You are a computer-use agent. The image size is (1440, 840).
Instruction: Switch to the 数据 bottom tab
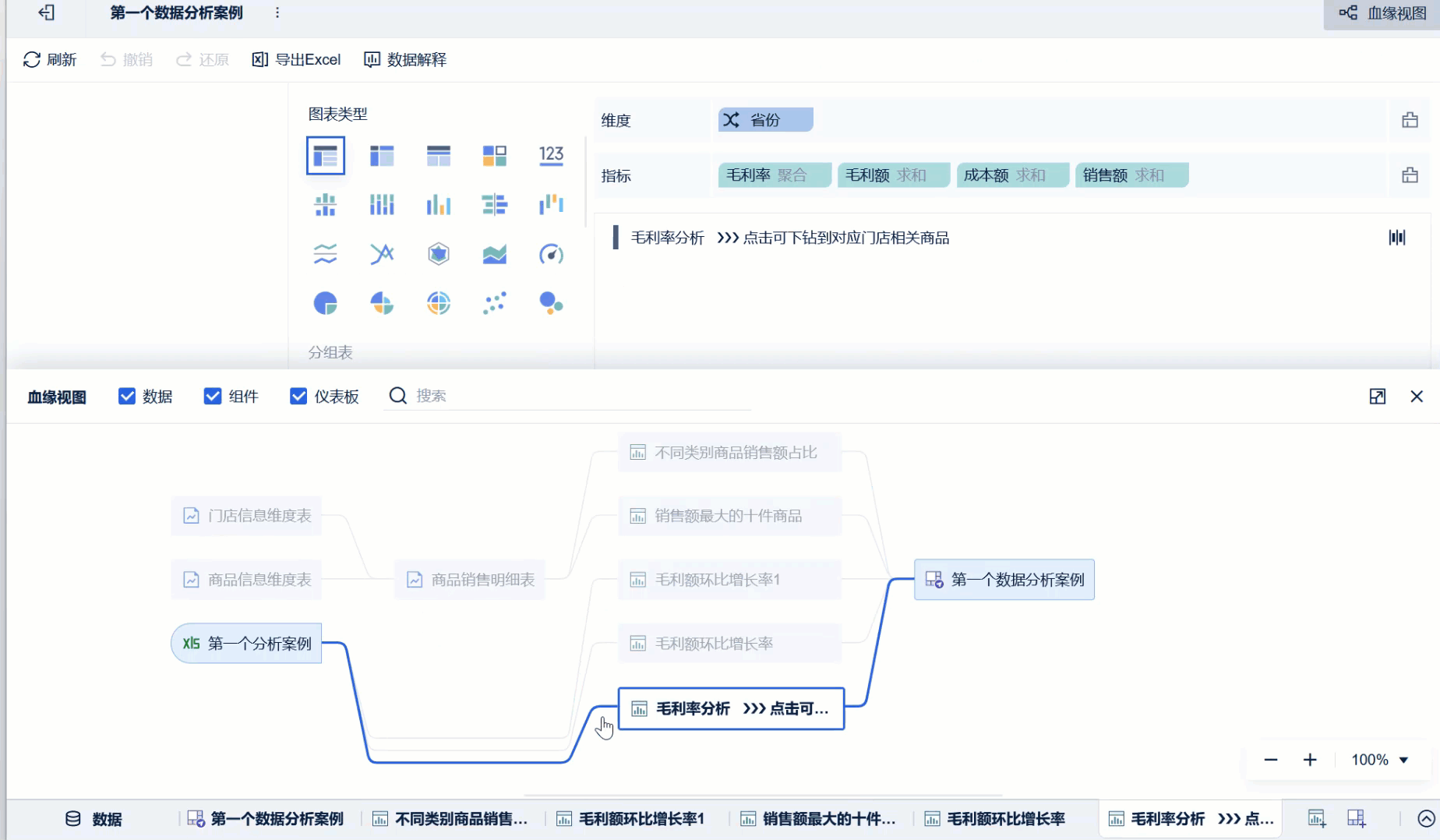coord(94,819)
